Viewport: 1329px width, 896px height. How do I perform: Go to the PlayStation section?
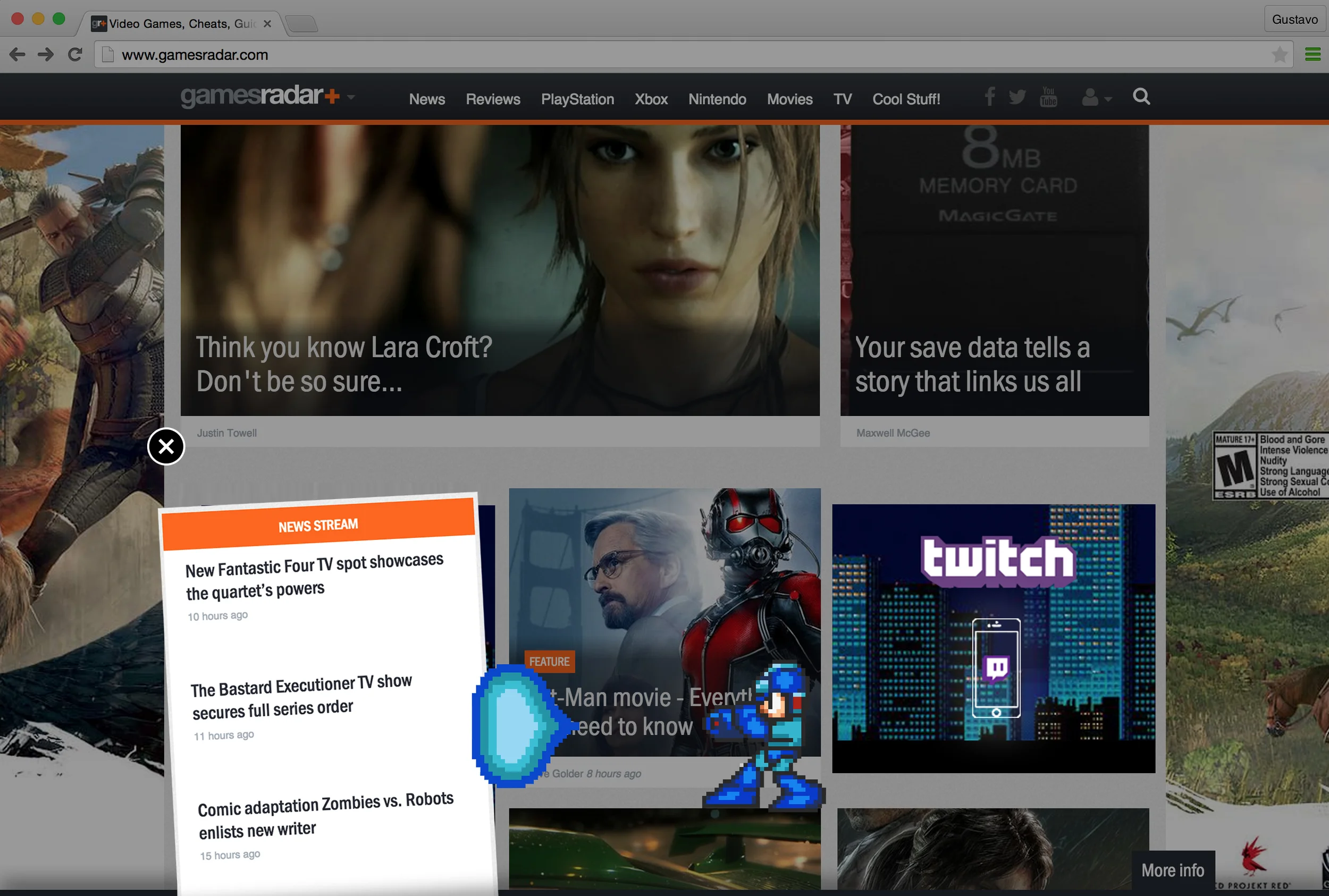[x=577, y=99]
